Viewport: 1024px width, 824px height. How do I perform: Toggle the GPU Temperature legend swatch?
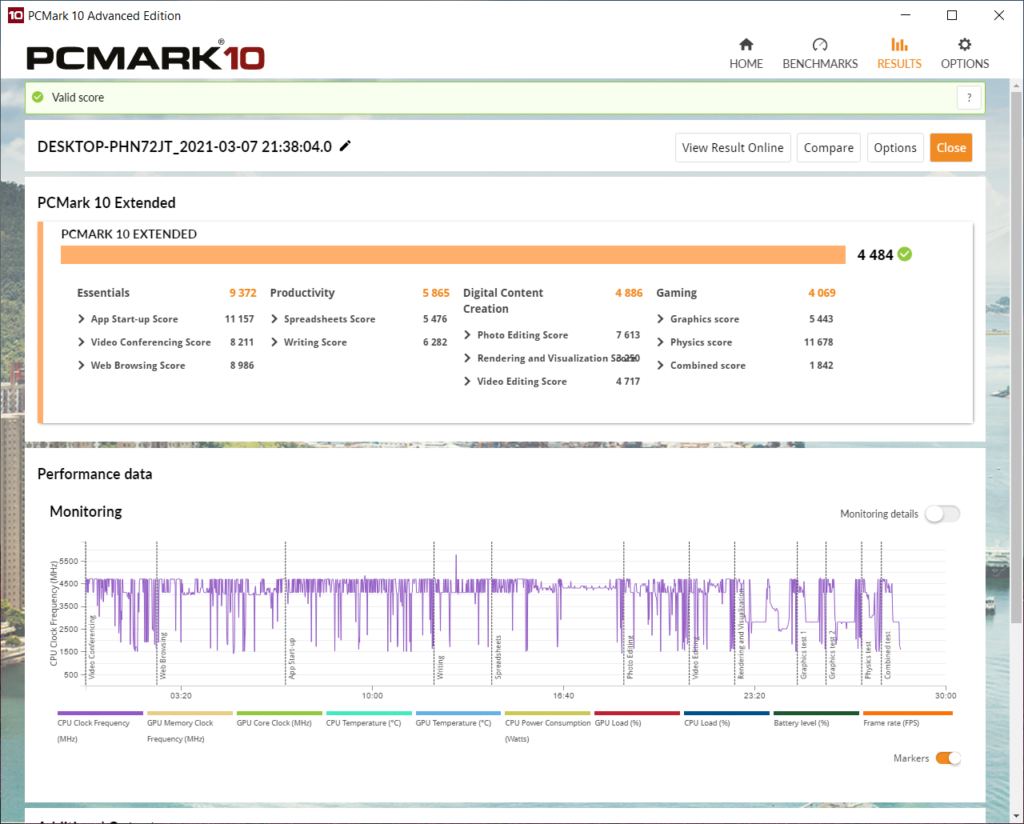(458, 713)
